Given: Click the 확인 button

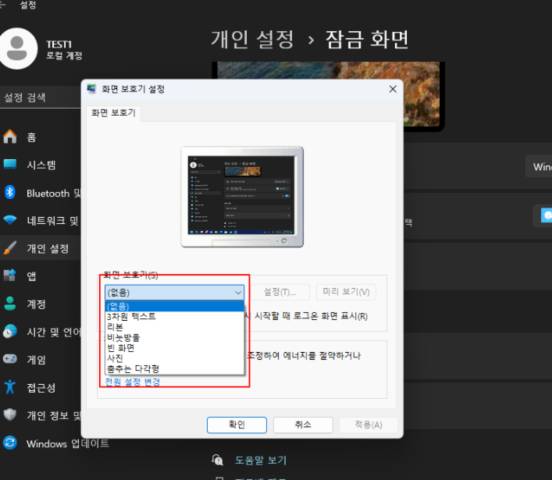Looking at the screenshot, I should coord(237,425).
